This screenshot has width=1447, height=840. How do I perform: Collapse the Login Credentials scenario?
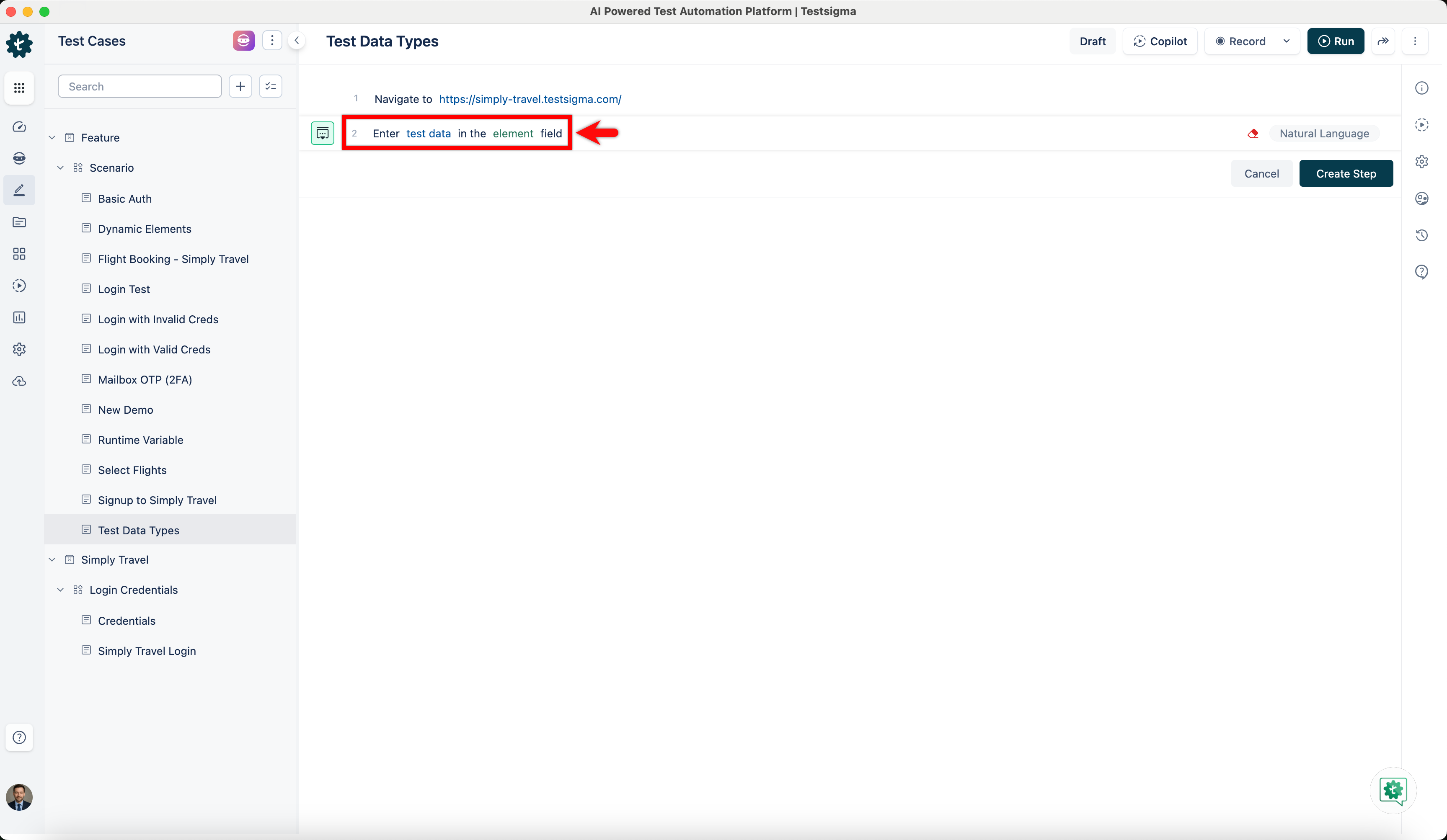point(60,590)
